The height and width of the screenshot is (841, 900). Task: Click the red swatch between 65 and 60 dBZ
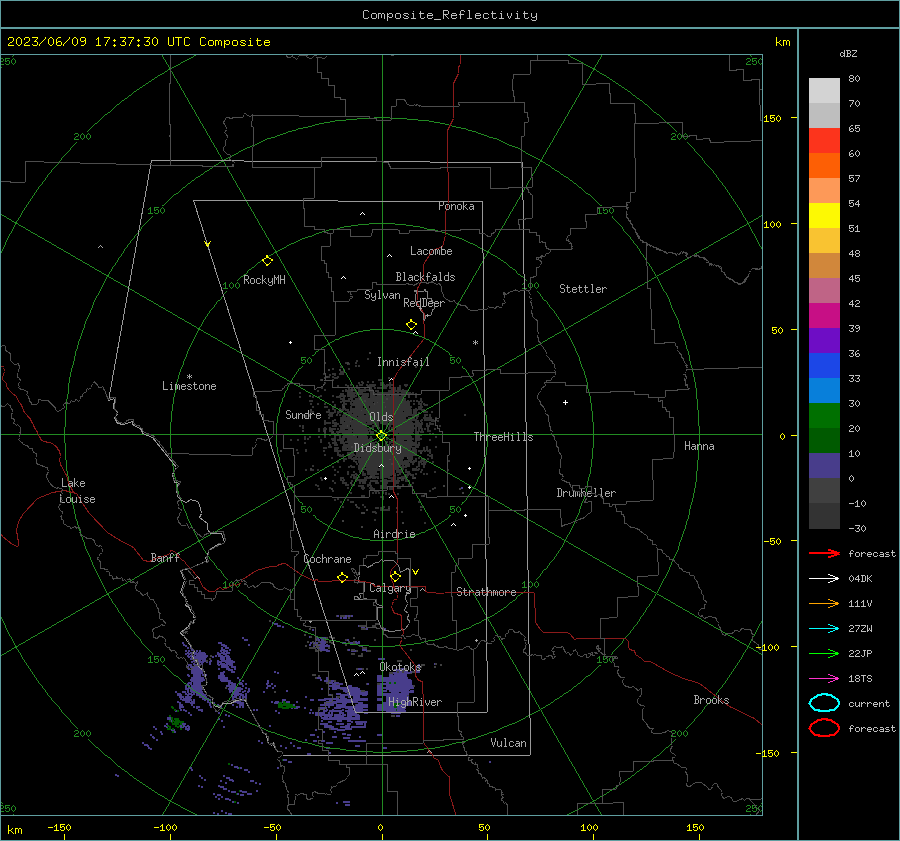(824, 141)
